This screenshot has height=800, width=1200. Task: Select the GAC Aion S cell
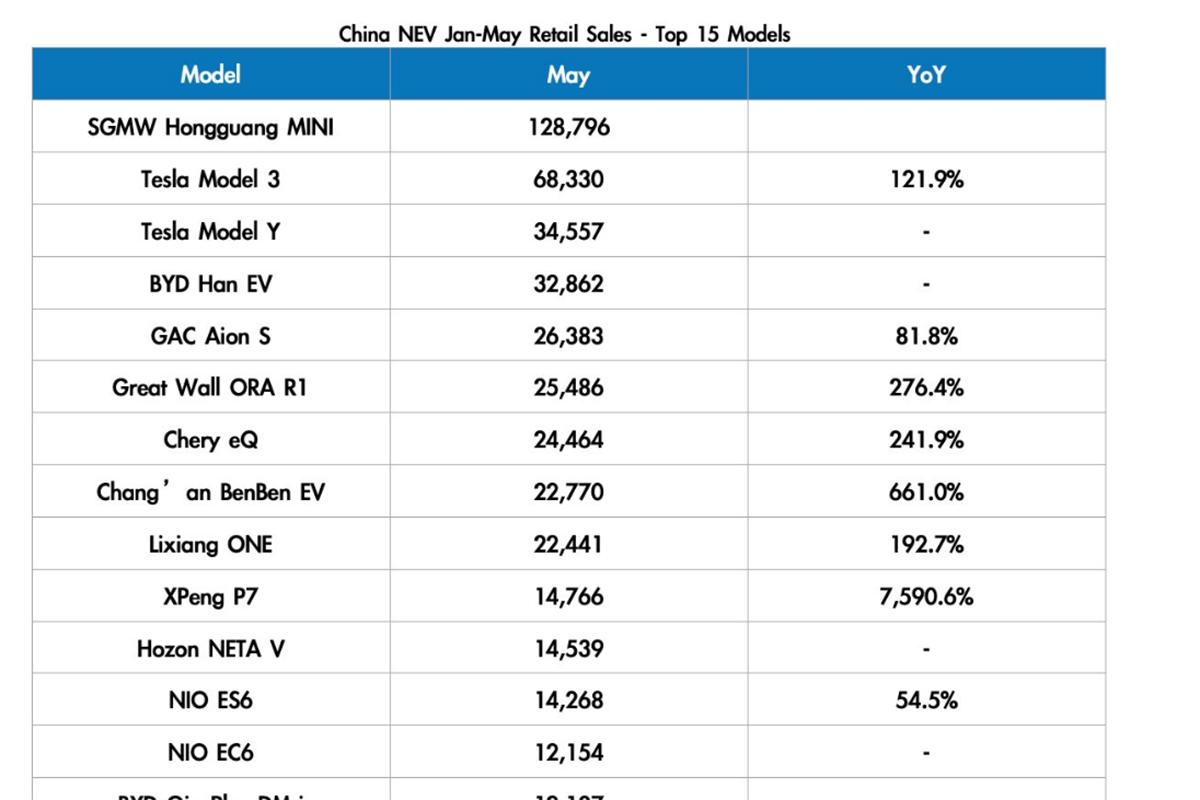click(x=211, y=336)
